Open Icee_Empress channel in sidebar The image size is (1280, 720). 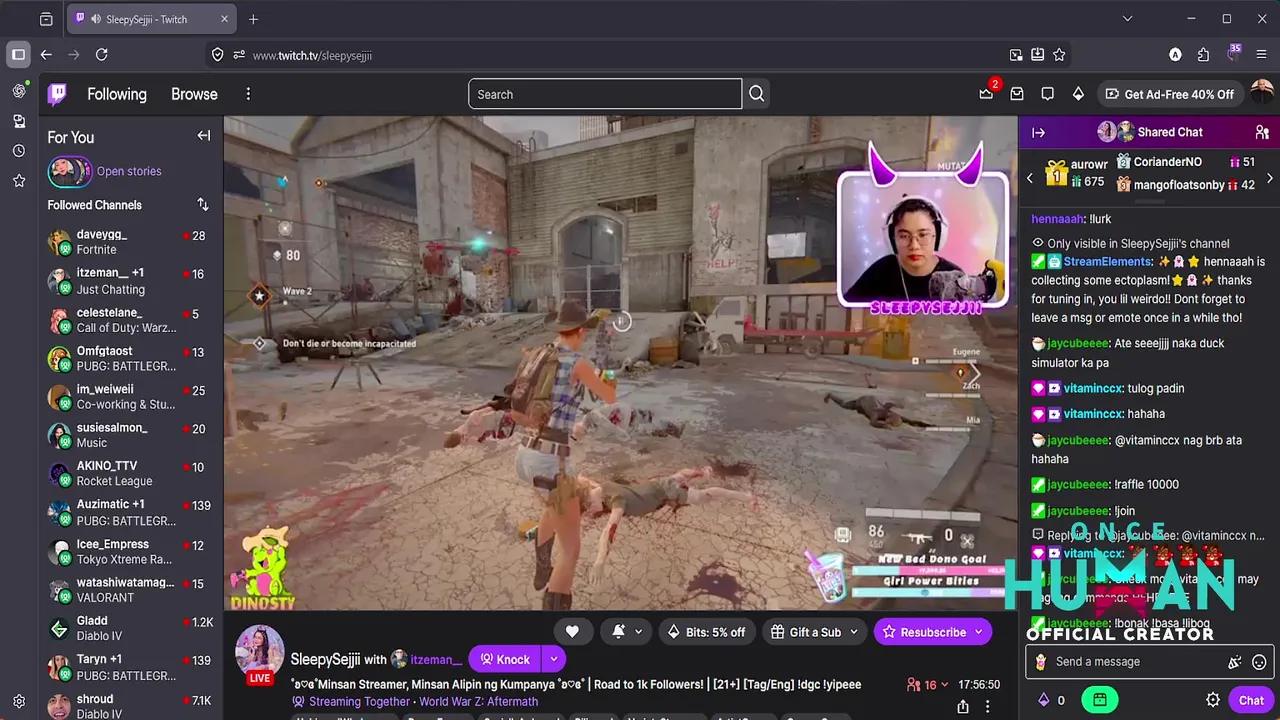coord(131,551)
